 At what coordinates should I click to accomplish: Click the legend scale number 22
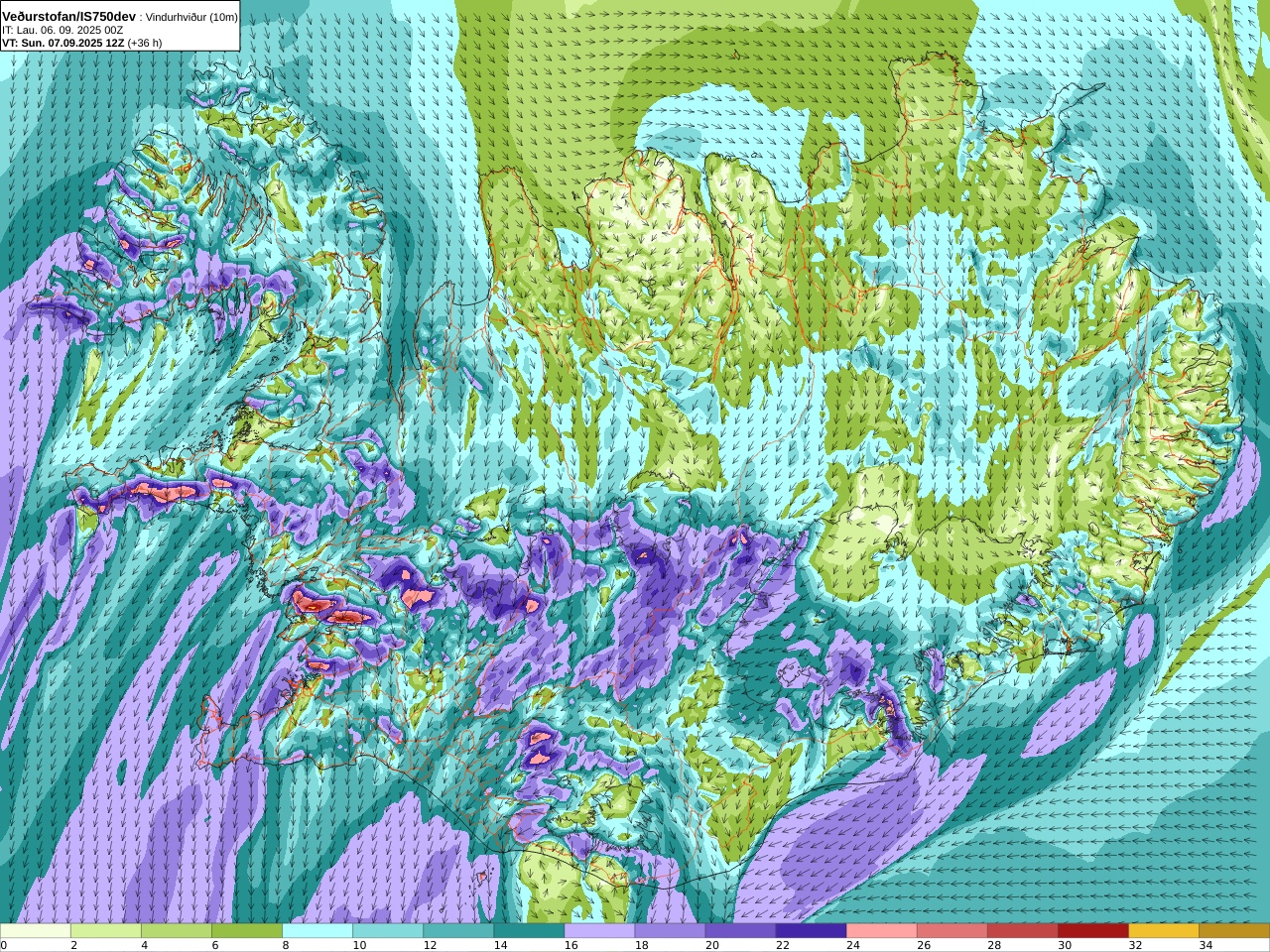pyautogui.click(x=782, y=946)
